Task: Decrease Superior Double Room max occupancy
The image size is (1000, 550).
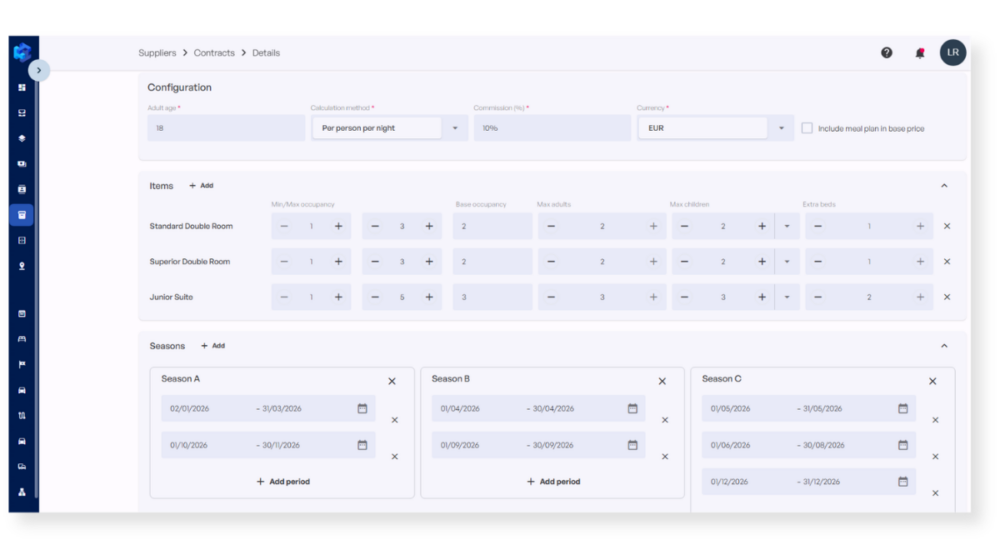Action: [x=375, y=262]
